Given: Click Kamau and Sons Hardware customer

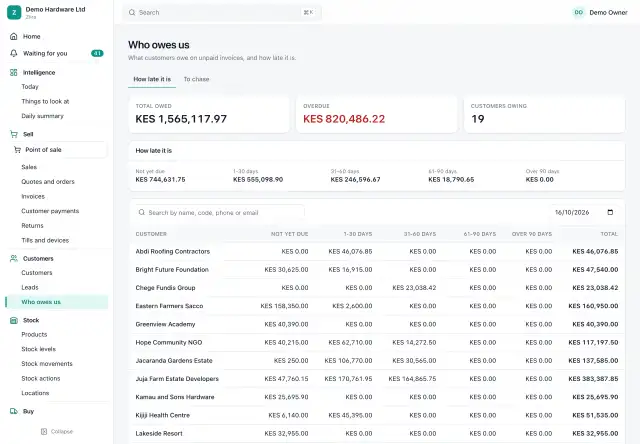Looking at the screenshot, I should (x=175, y=397).
